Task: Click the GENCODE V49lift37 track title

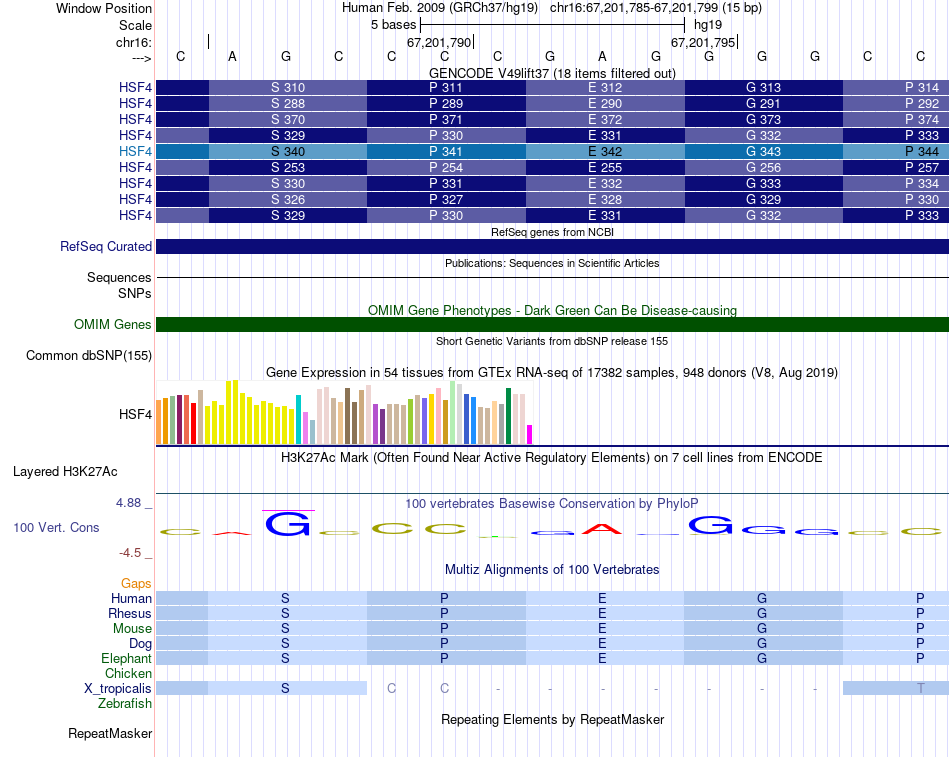Action: tap(552, 73)
